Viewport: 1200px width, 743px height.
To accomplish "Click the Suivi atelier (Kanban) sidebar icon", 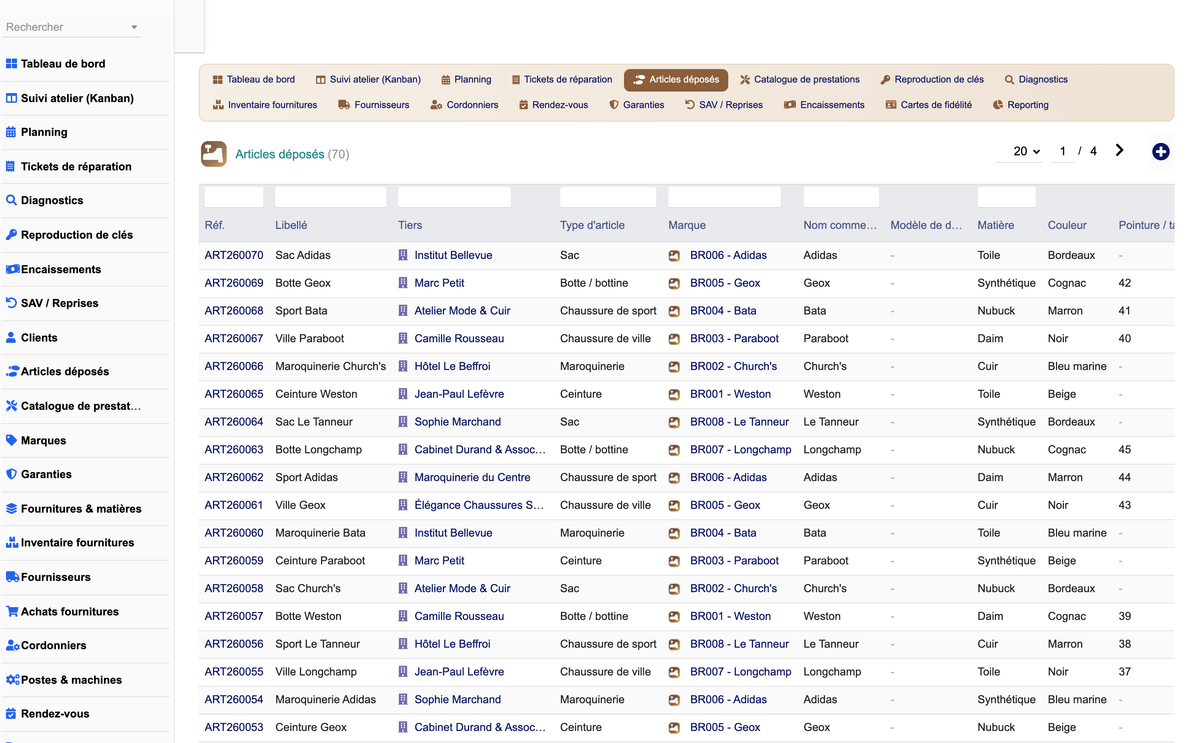I will click(x=12, y=98).
